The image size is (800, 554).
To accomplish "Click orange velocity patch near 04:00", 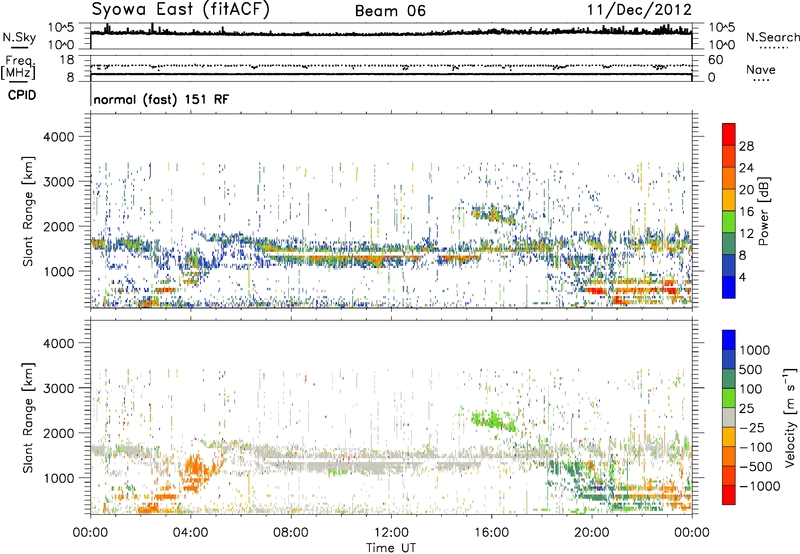I will tap(196, 469).
